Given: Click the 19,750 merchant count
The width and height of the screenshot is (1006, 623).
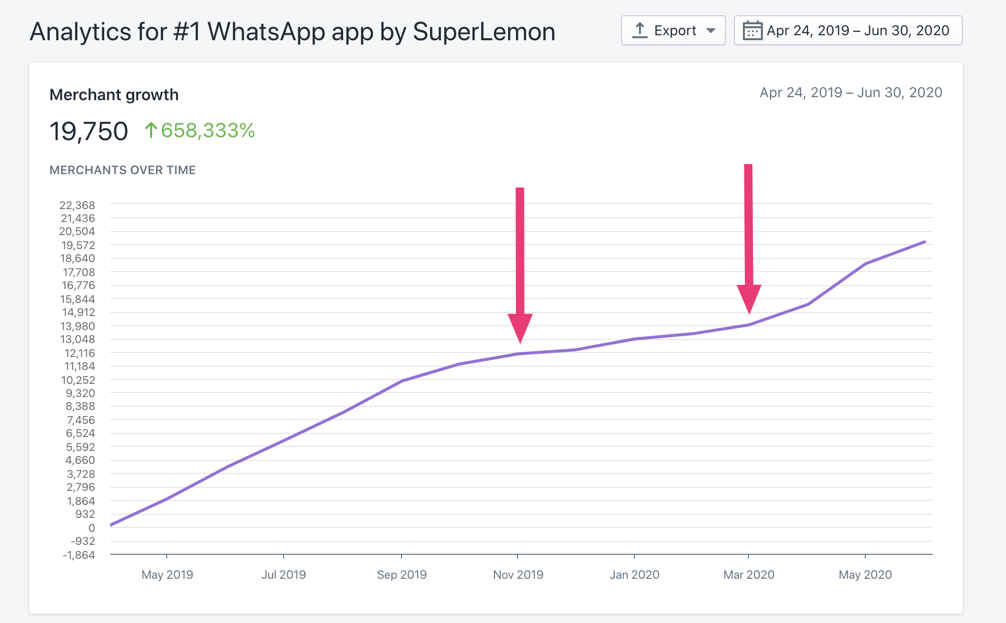Looking at the screenshot, I should pos(89,131).
